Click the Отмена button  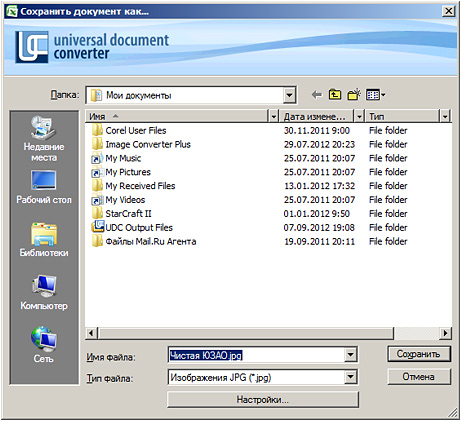click(419, 377)
